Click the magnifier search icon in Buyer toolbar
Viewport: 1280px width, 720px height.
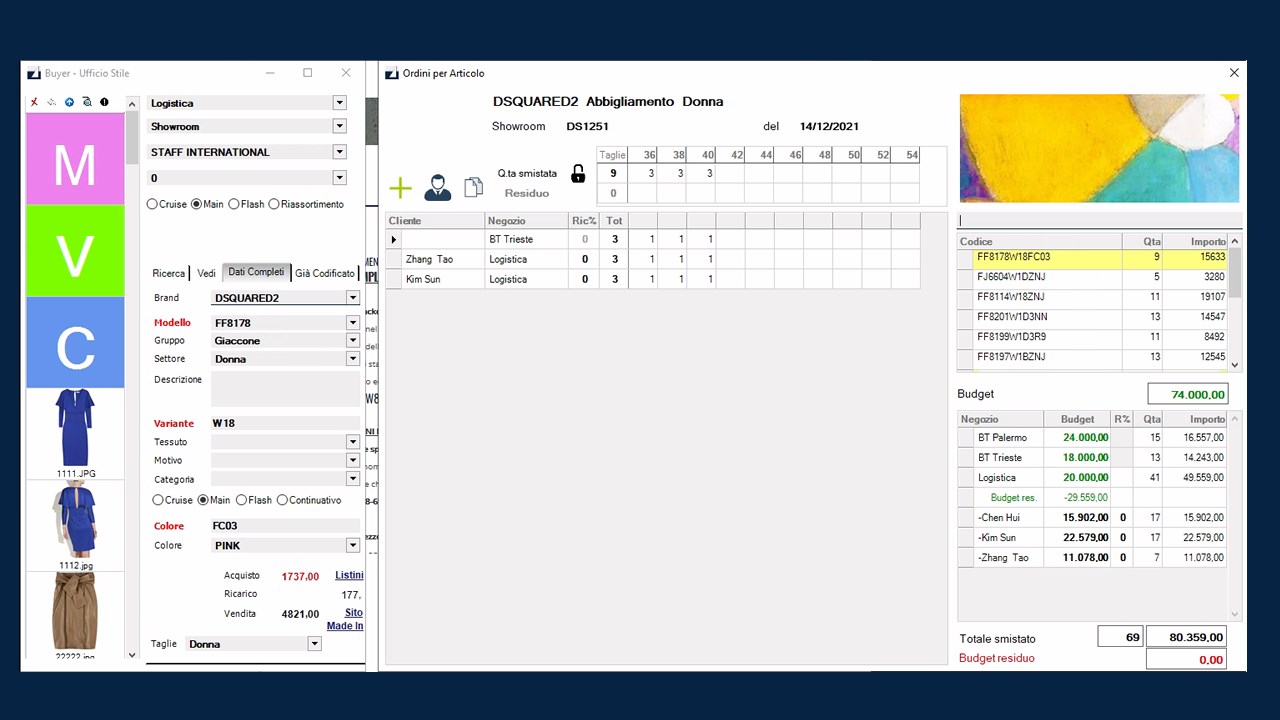87,102
